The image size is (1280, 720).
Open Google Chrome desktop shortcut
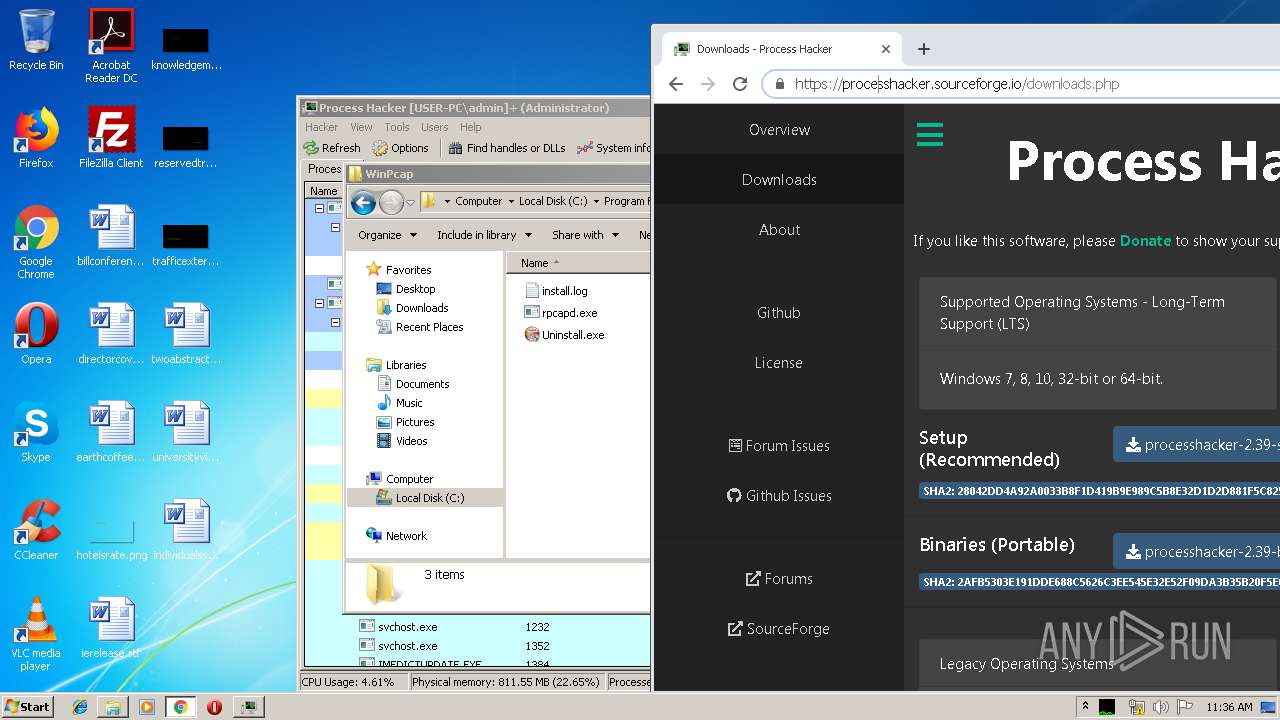pos(36,242)
